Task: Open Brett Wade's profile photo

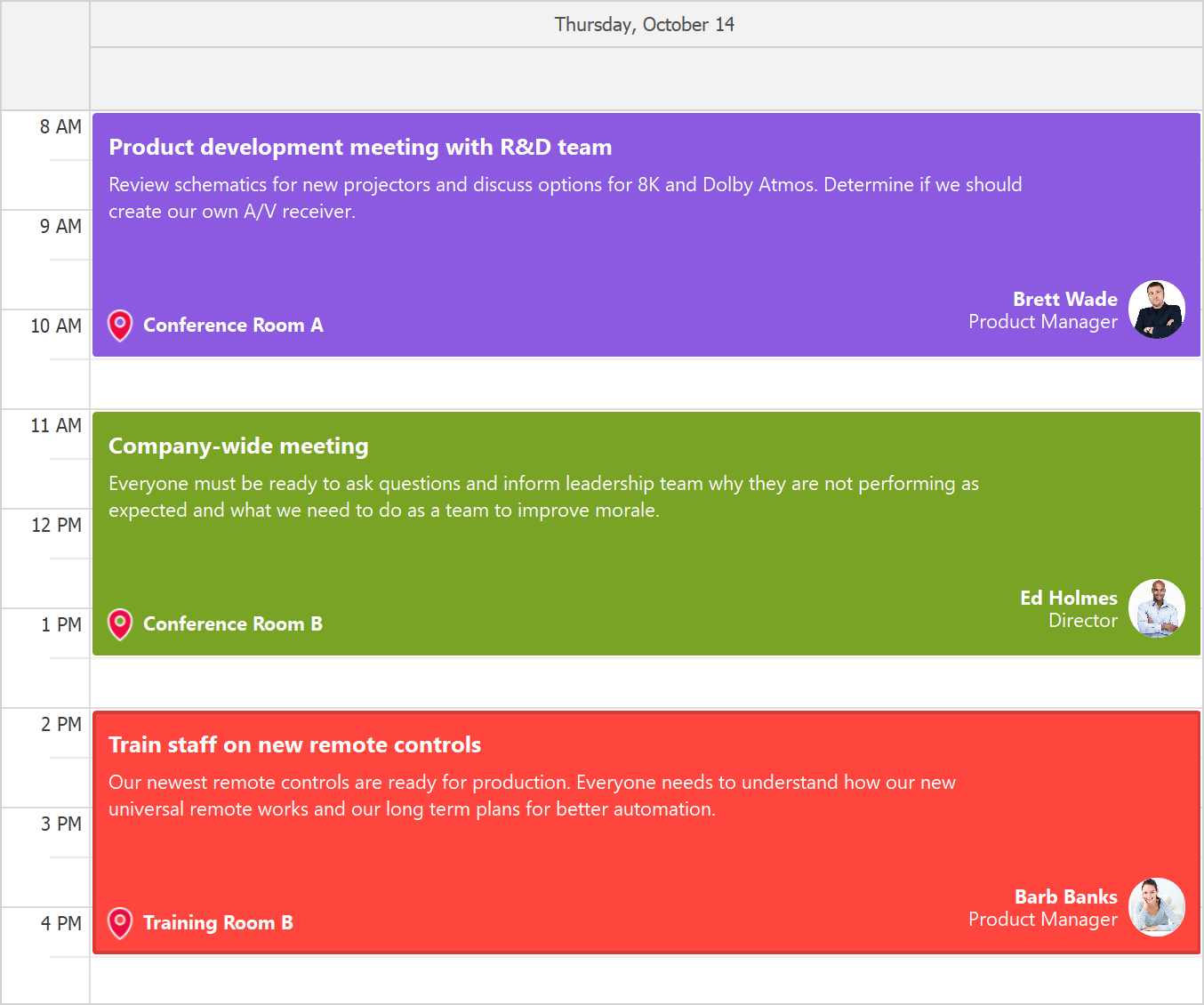Action: (1156, 309)
